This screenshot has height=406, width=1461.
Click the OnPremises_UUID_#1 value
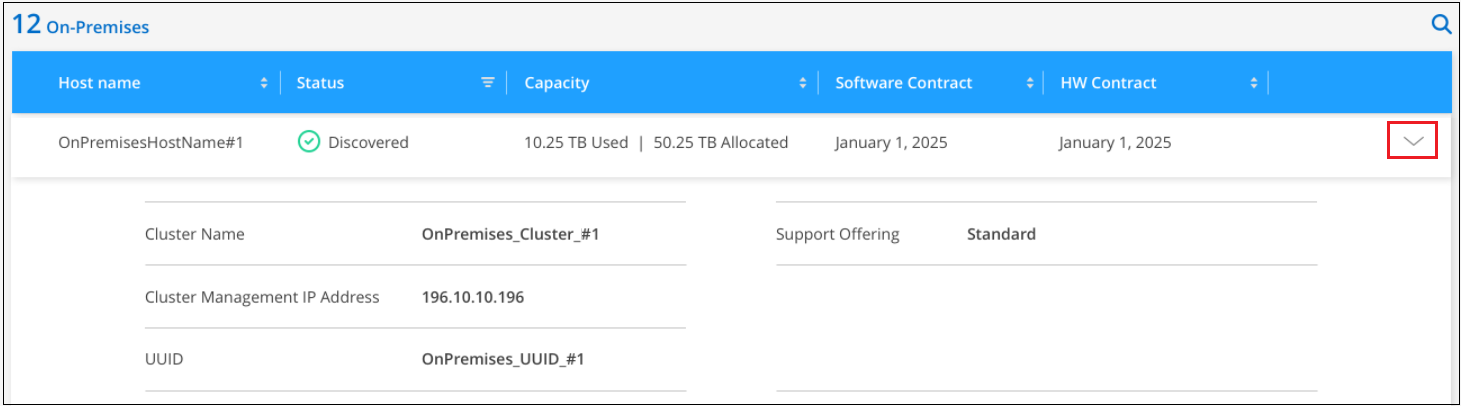pos(502,358)
